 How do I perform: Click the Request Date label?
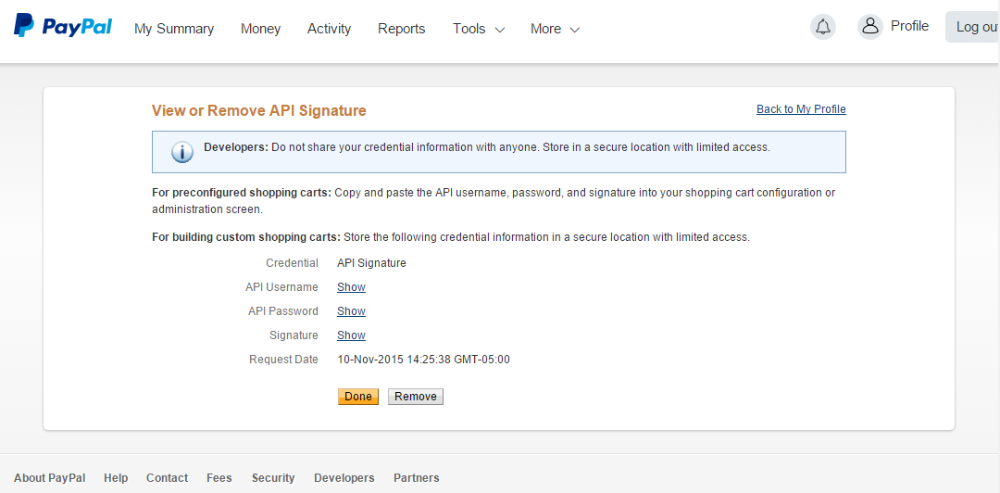coord(284,360)
